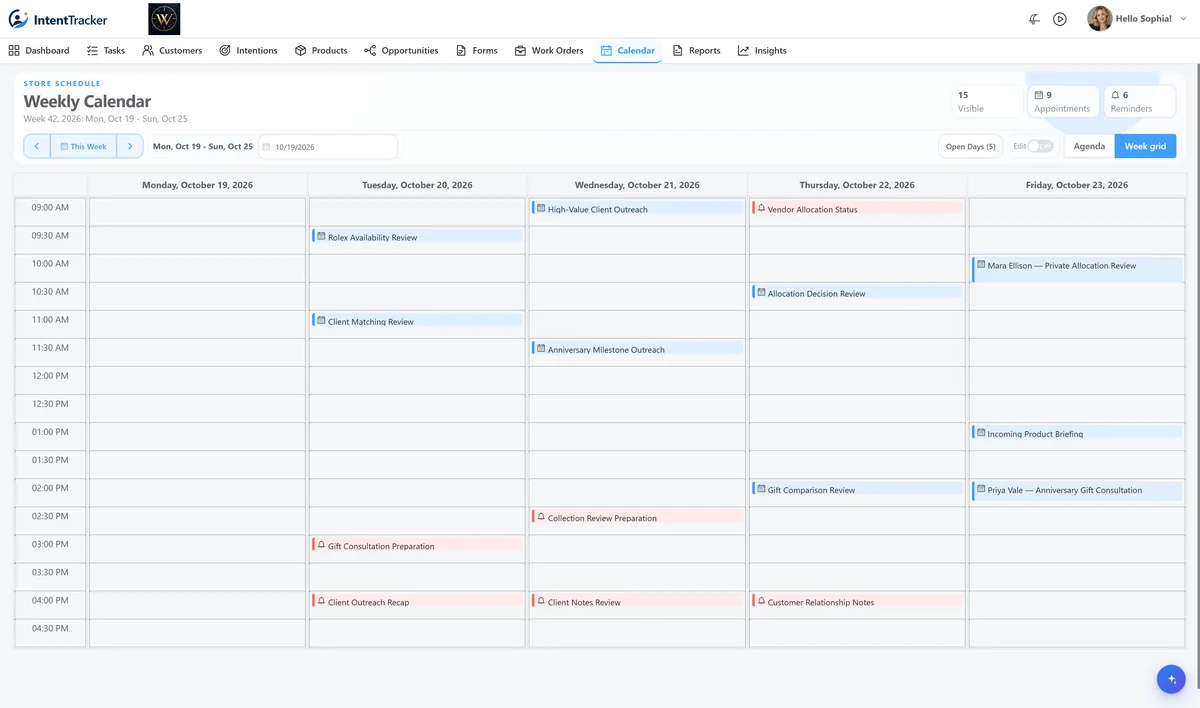Click the Thursday, October 22 column header
This screenshot has width=1200, height=708.
tap(857, 185)
